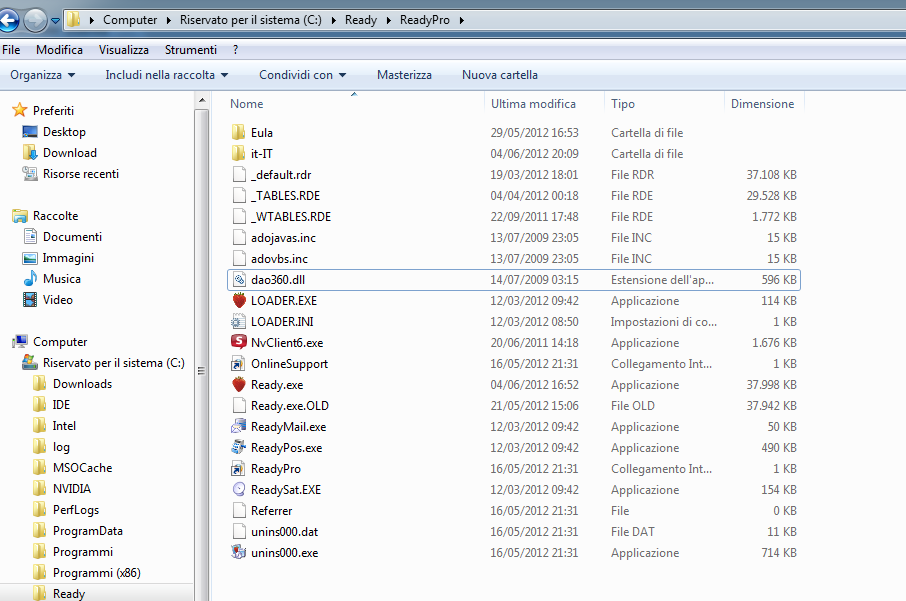Click the Musica note icon

click(x=30, y=279)
